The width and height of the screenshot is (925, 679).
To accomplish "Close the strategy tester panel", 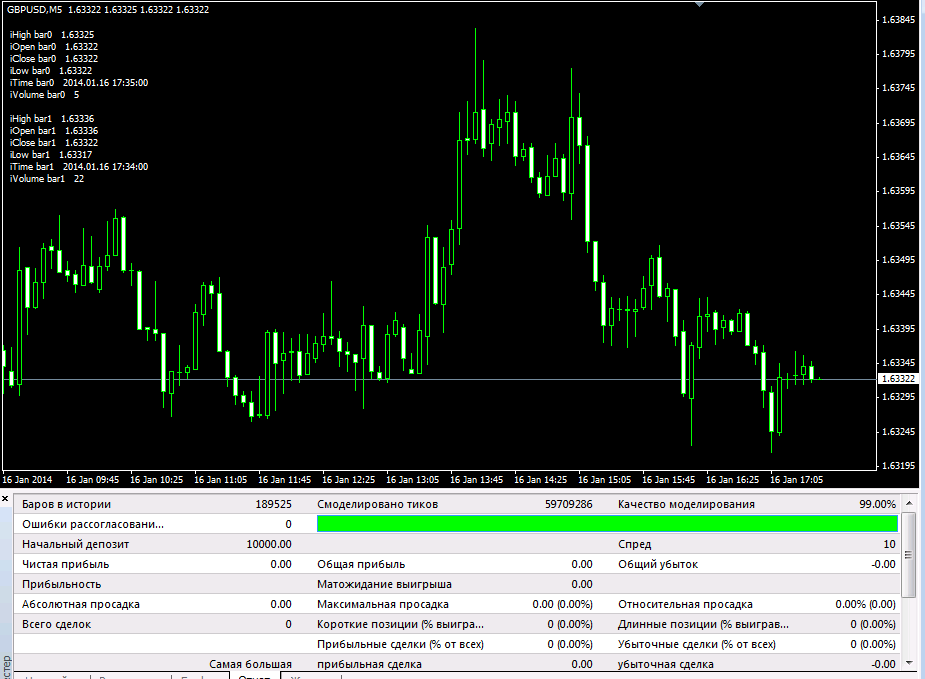I will coord(5,499).
